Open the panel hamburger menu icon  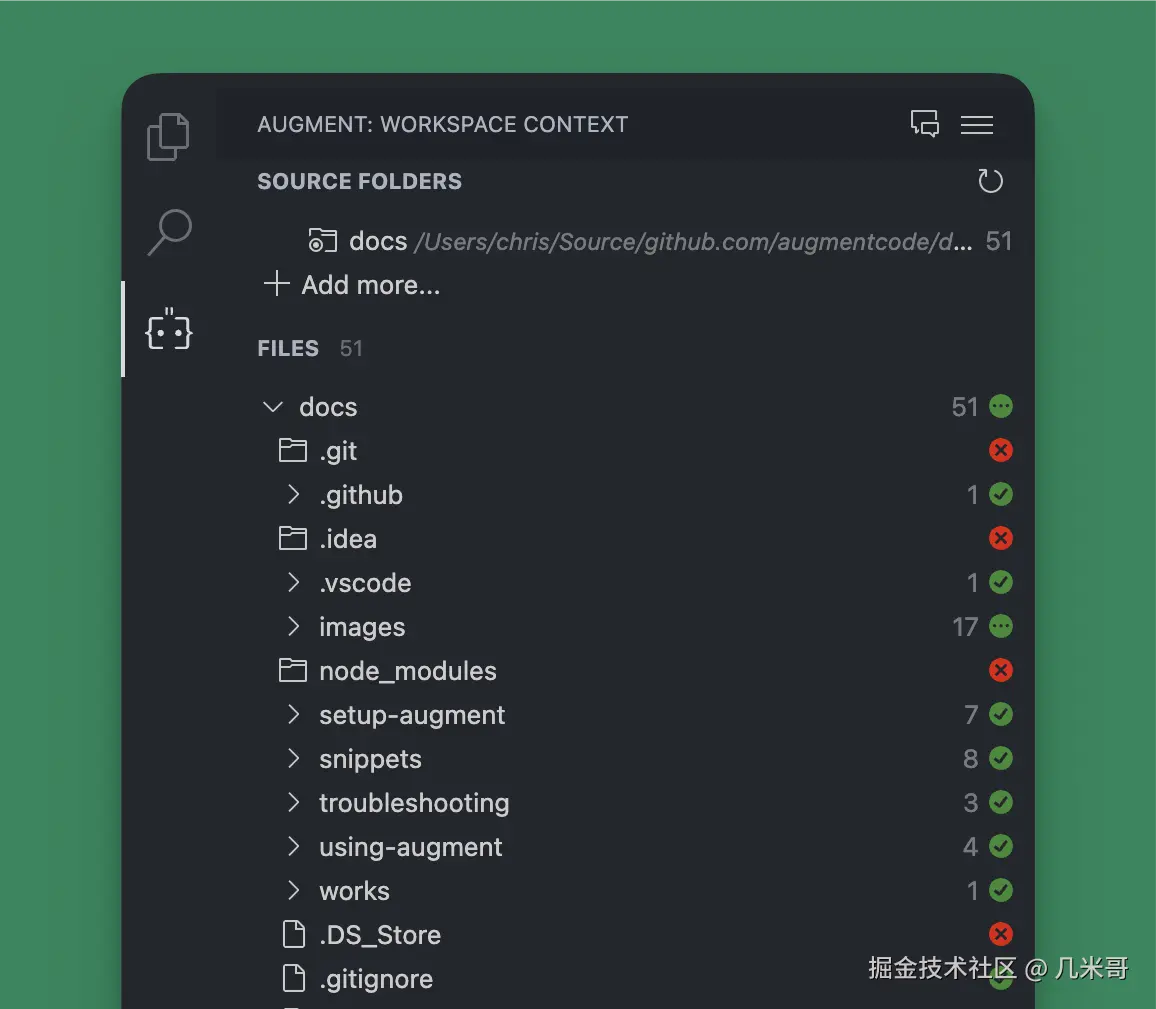point(976,124)
